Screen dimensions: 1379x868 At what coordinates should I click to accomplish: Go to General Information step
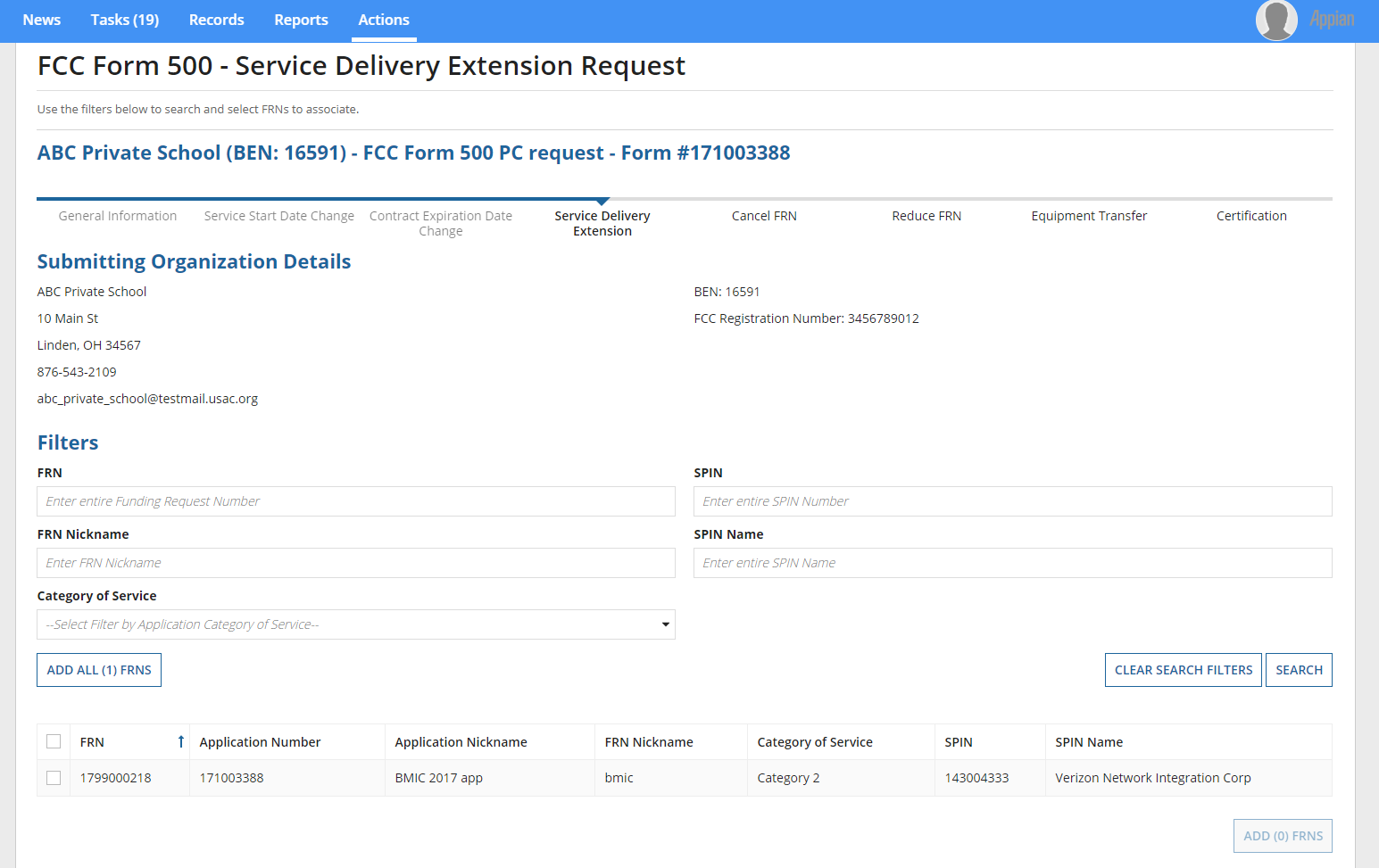click(x=118, y=216)
